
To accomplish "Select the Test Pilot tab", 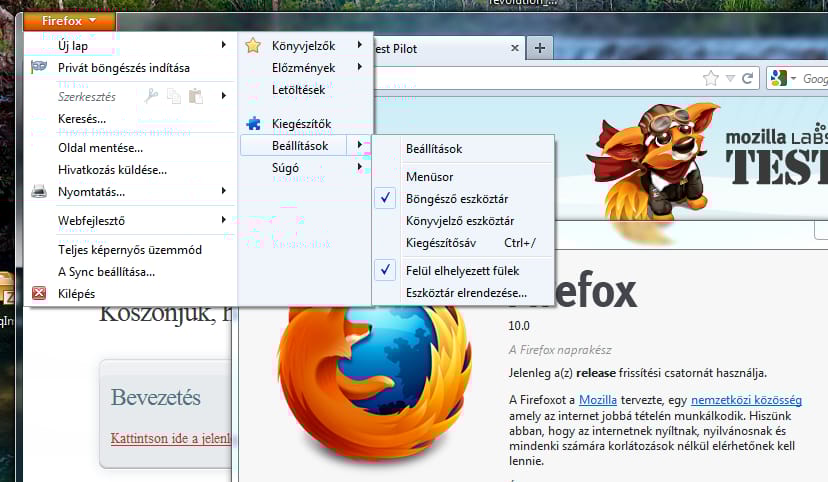I will 449,49.
